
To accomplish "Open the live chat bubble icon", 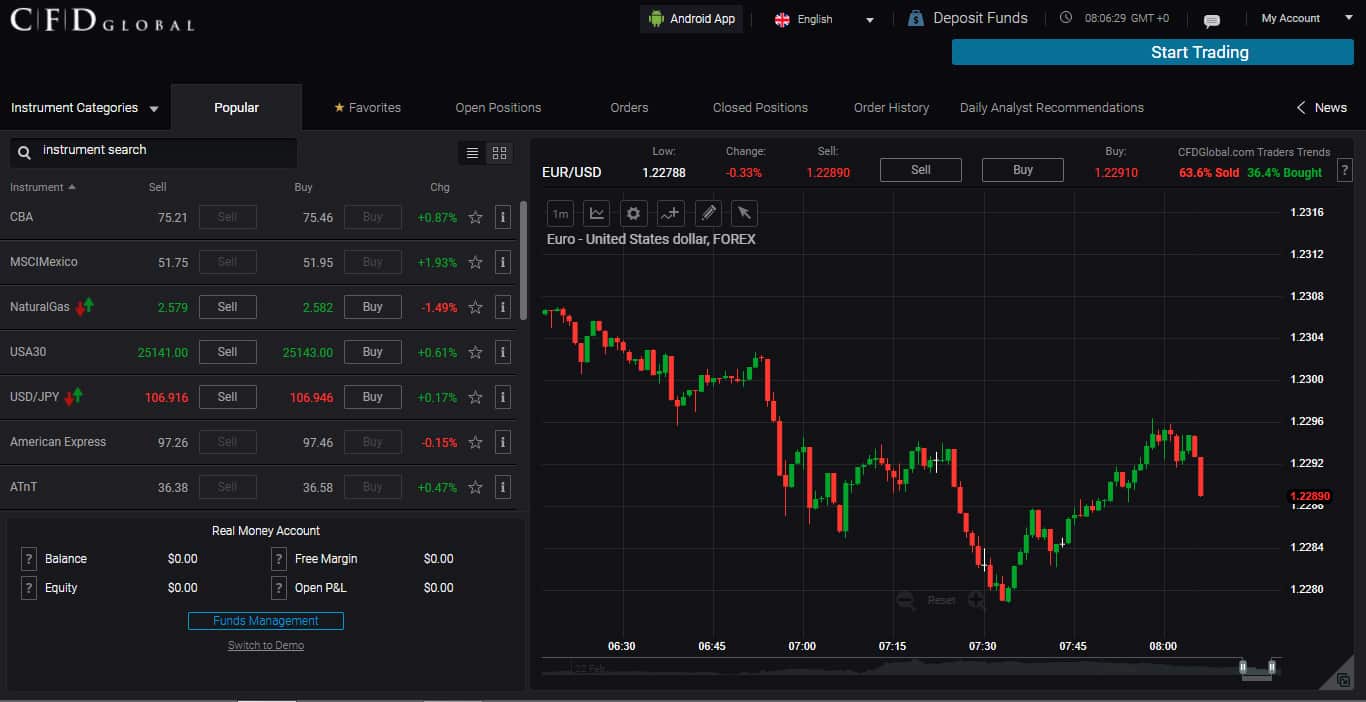I will point(1211,20).
